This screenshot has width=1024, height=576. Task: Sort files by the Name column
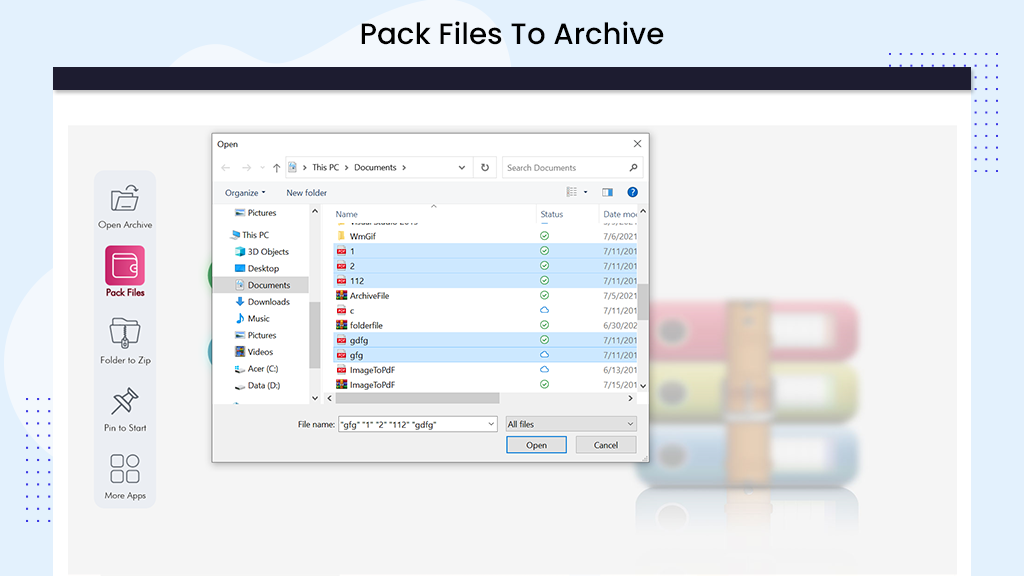[x=346, y=214]
